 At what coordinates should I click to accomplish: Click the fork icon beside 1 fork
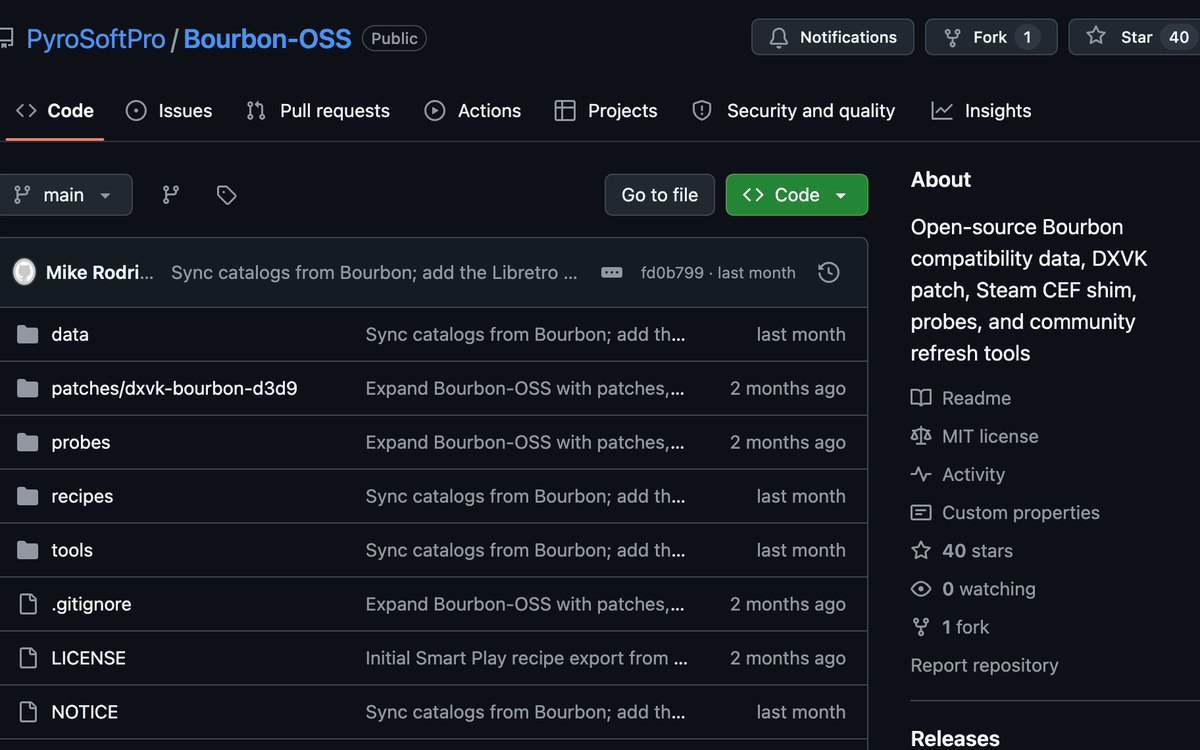(921, 627)
